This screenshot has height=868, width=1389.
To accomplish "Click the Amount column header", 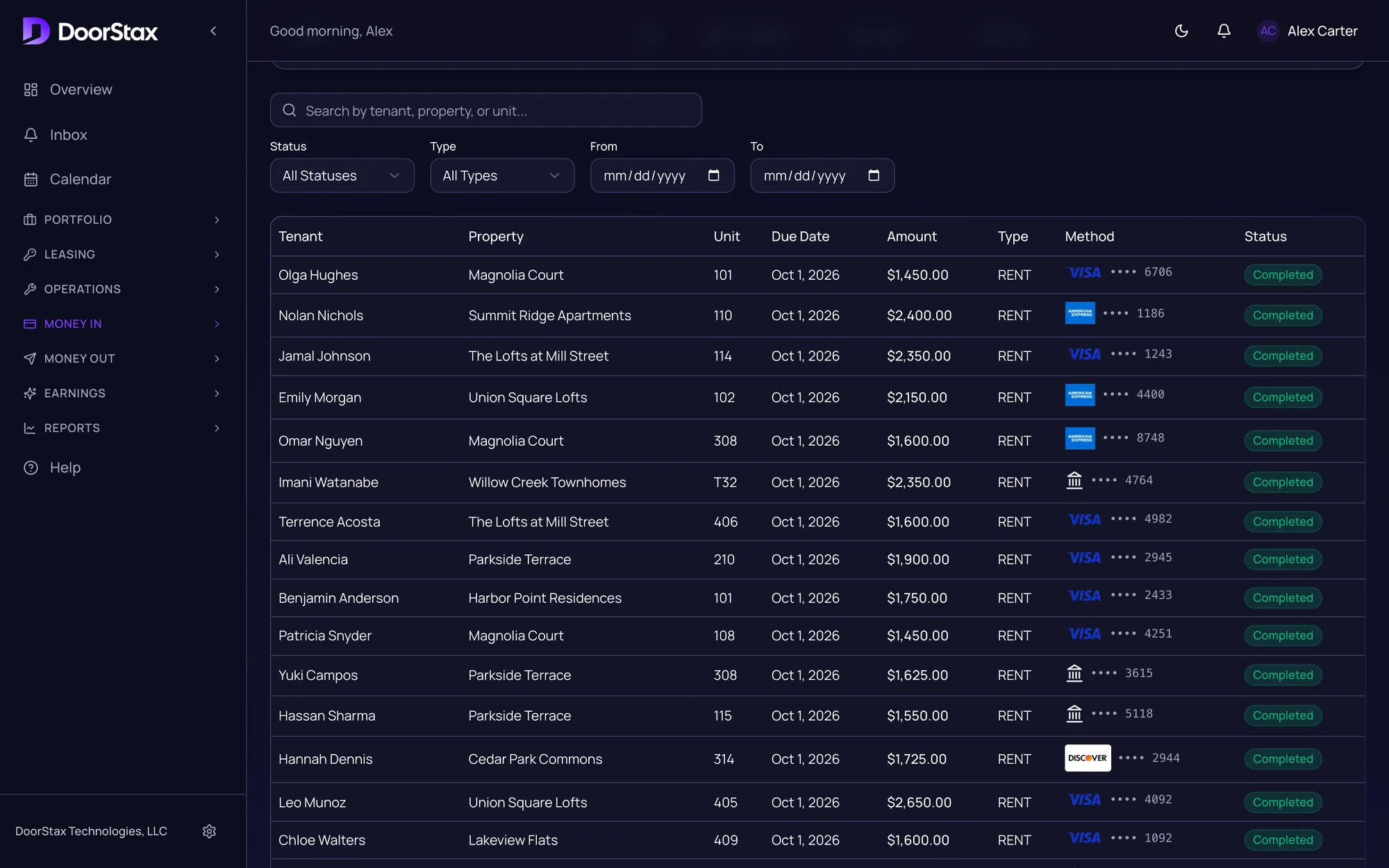I will click(x=911, y=236).
